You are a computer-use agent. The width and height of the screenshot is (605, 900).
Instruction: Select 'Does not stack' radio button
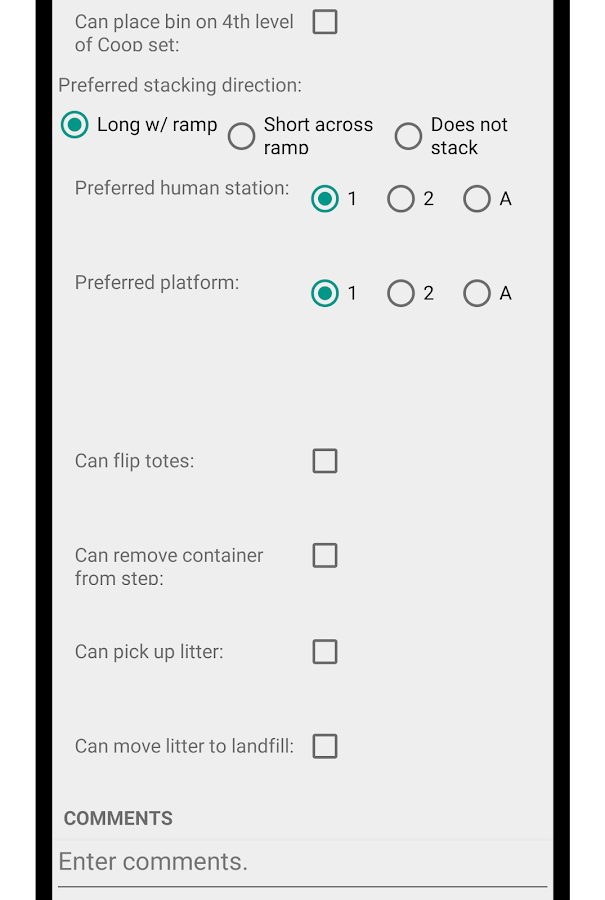pyautogui.click(x=408, y=136)
